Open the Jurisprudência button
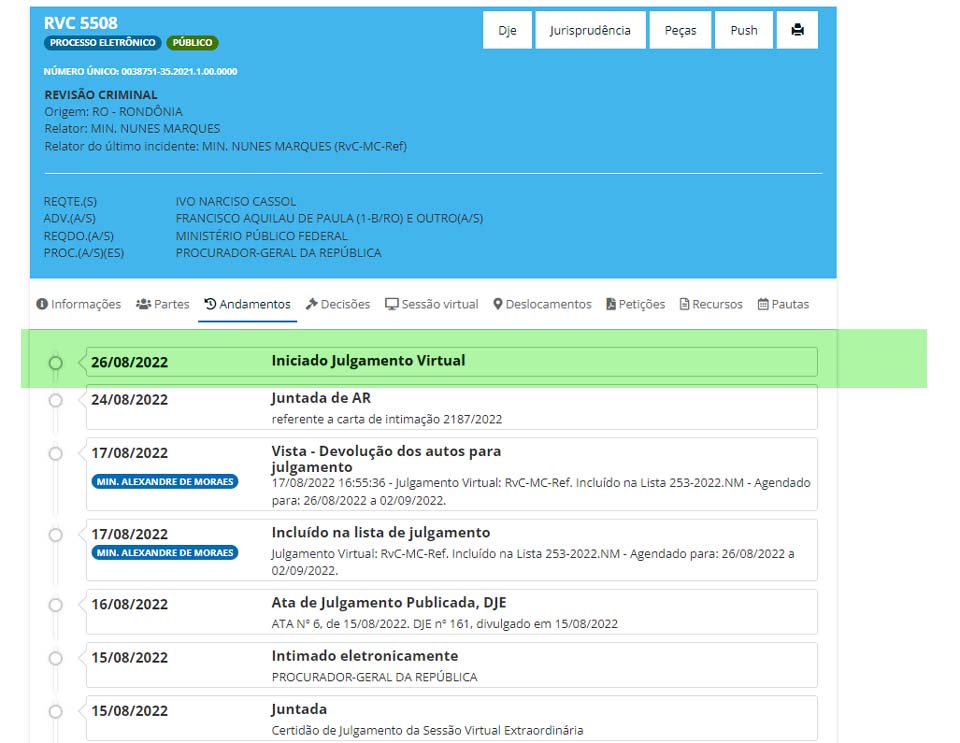The height and width of the screenshot is (743, 960). [x=590, y=30]
